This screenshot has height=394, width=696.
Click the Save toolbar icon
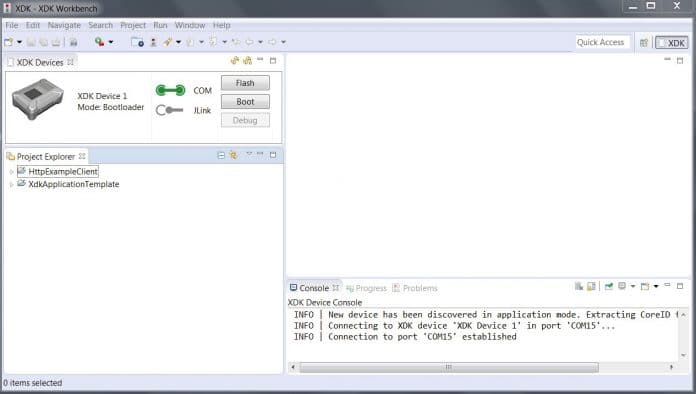point(31,42)
